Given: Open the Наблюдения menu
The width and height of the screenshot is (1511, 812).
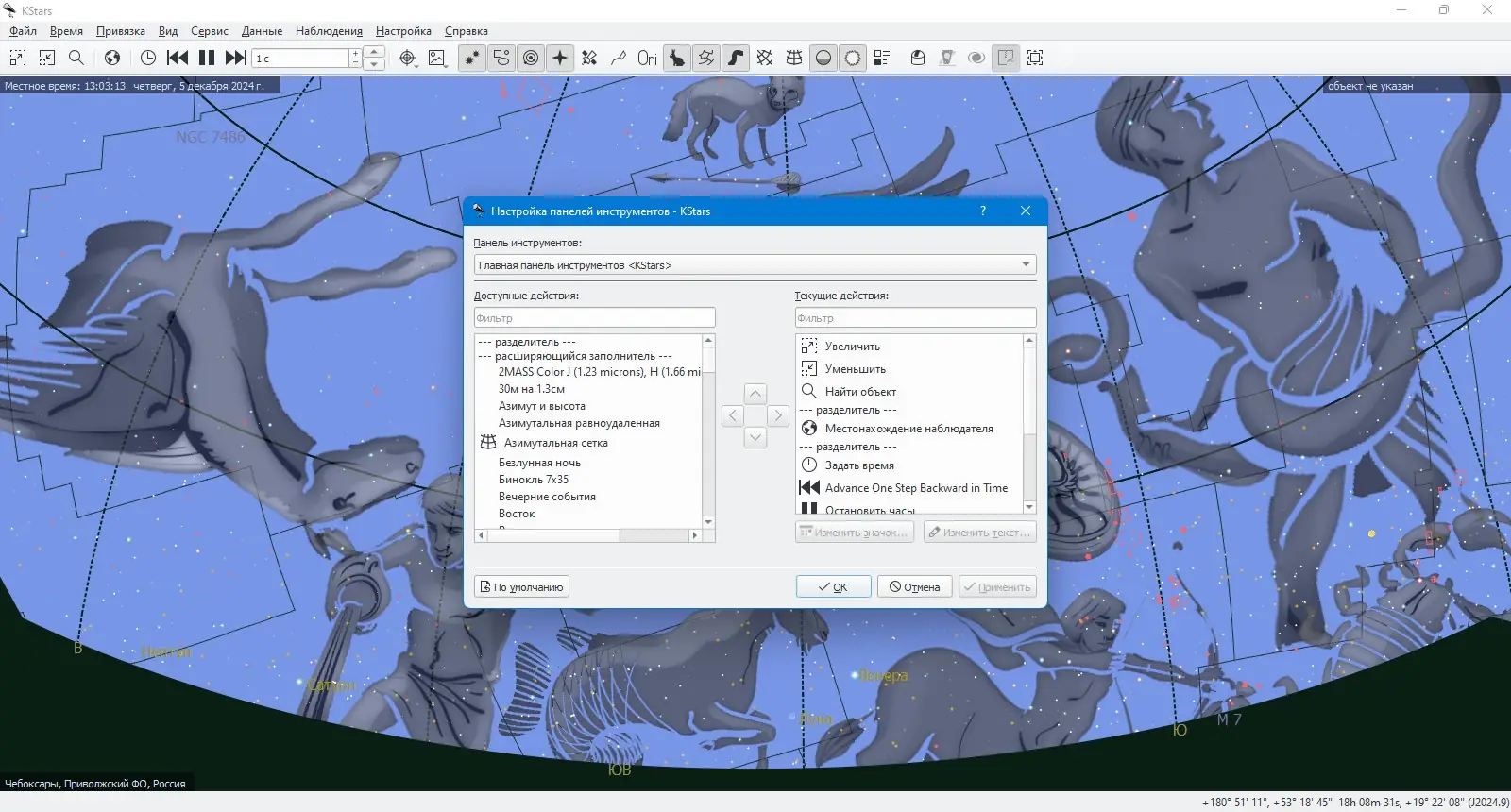Looking at the screenshot, I should [x=329, y=31].
